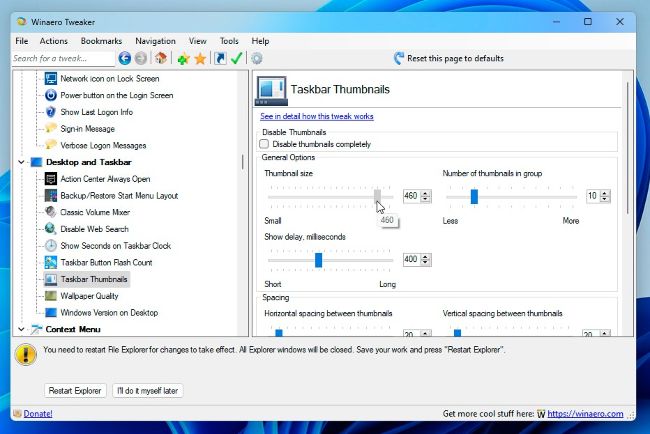Click the Windows Version on Desktop icon
Image resolution: width=650 pixels, height=434 pixels.
click(x=51, y=313)
